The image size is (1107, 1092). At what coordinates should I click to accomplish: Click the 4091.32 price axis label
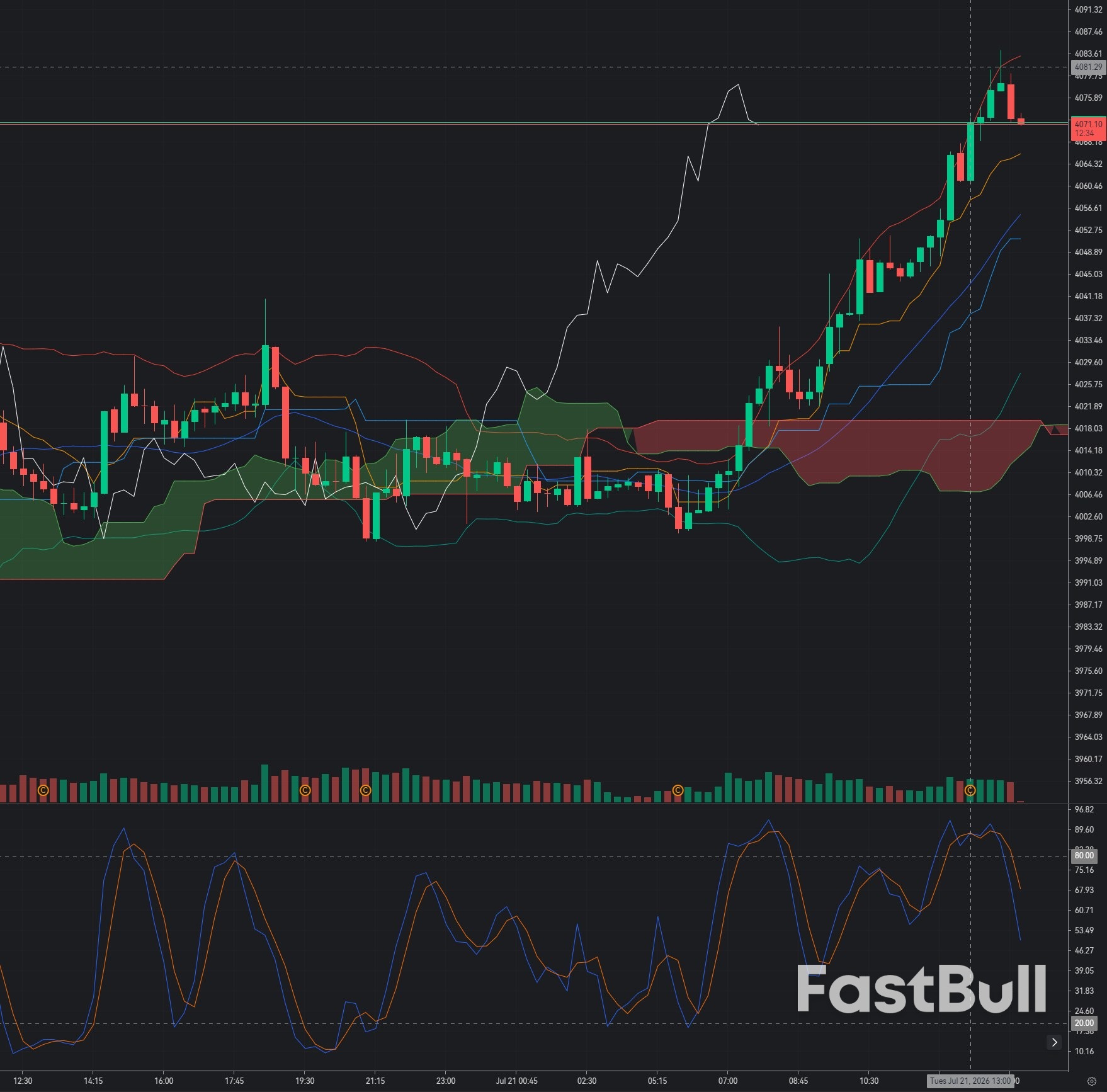tap(1088, 9)
